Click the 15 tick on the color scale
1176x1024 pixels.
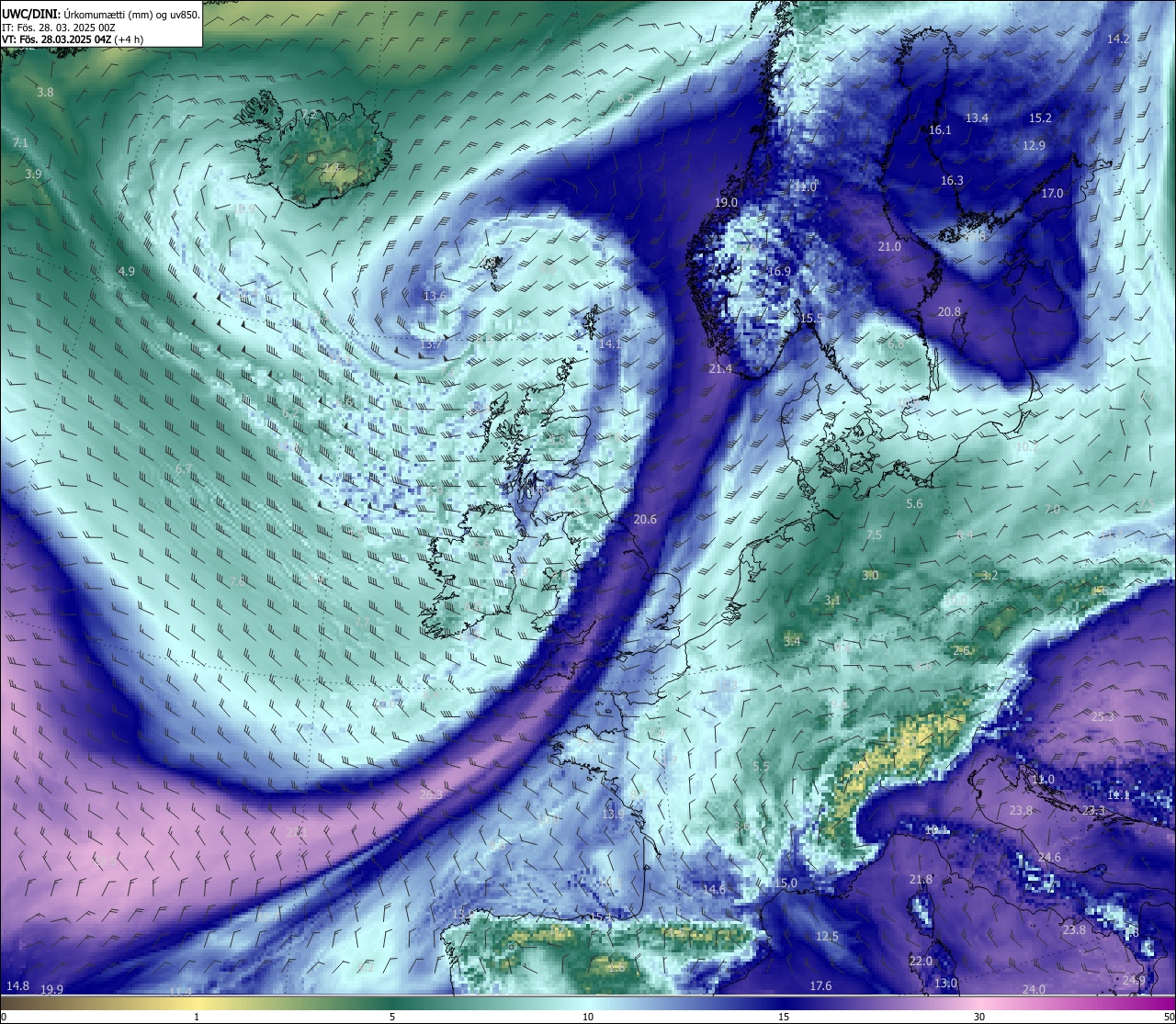(x=784, y=1018)
